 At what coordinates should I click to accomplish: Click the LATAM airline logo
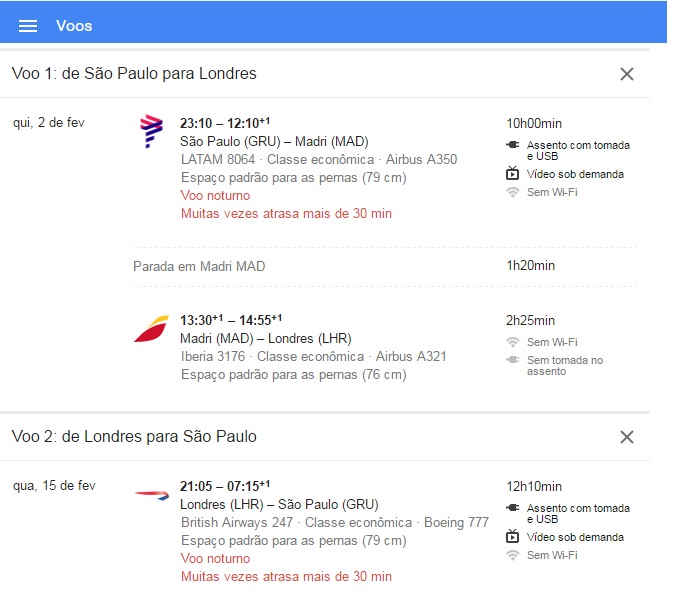152,131
